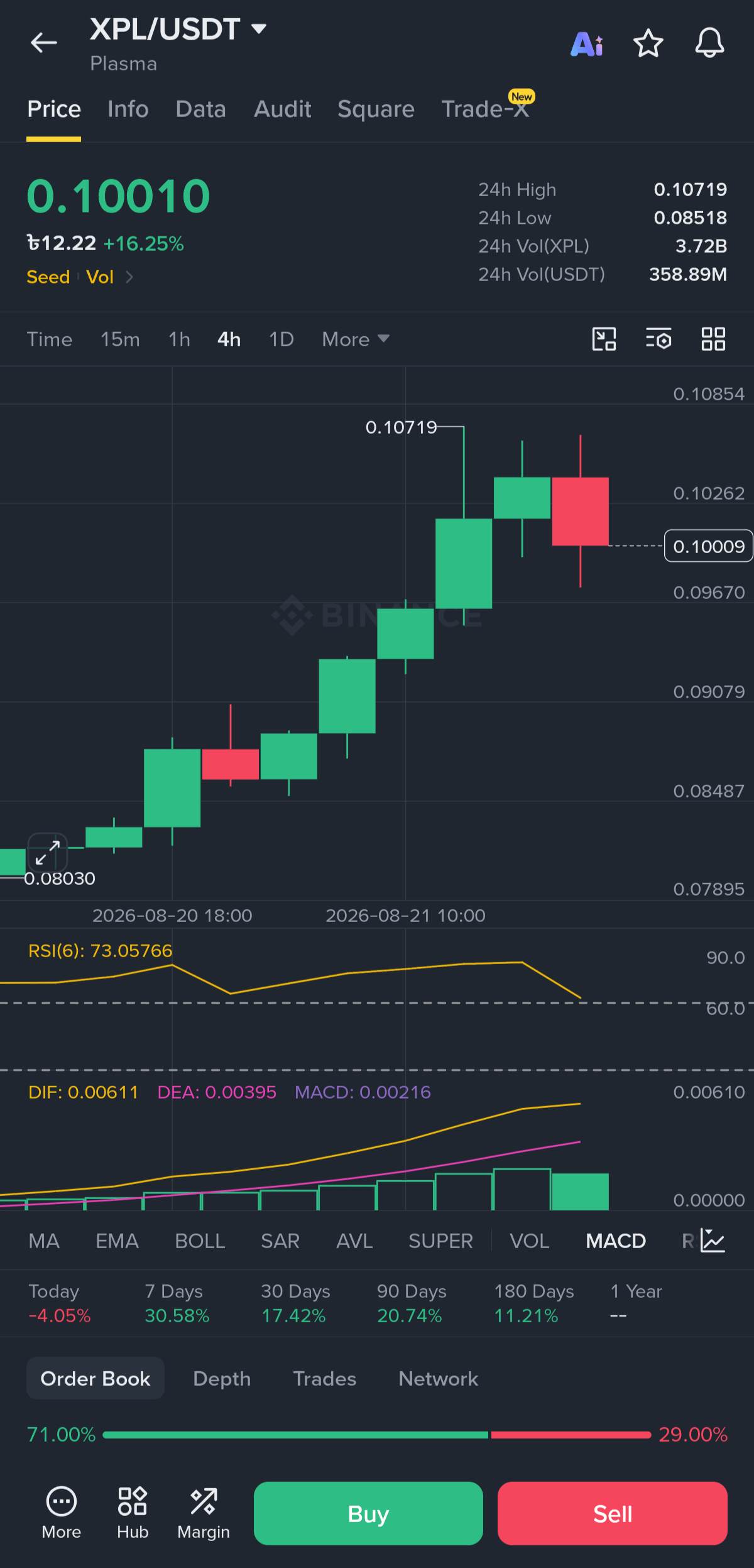Tap the 0.08030 low marker
The image size is (754, 1568).
pyautogui.click(x=60, y=879)
